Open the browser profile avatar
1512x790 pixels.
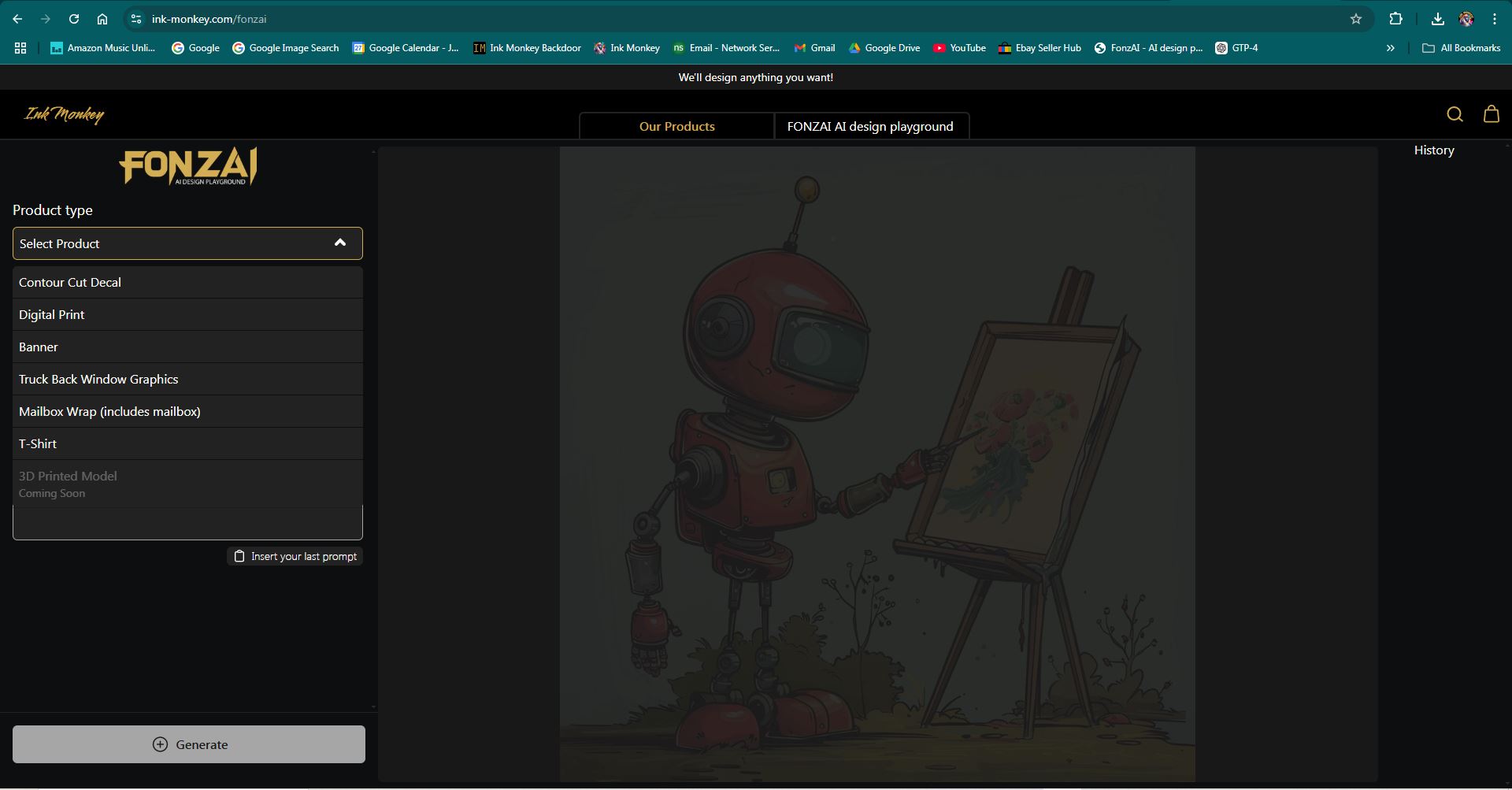(x=1466, y=19)
